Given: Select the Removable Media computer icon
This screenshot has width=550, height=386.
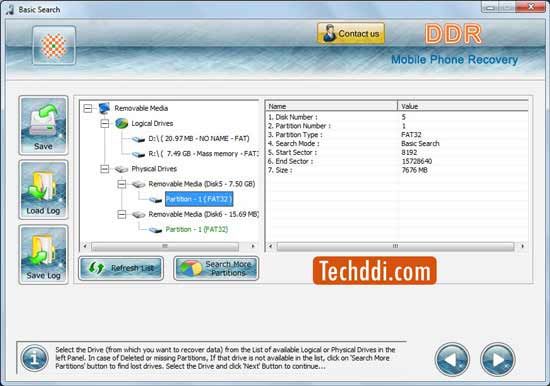Looking at the screenshot, I should coord(104,108).
